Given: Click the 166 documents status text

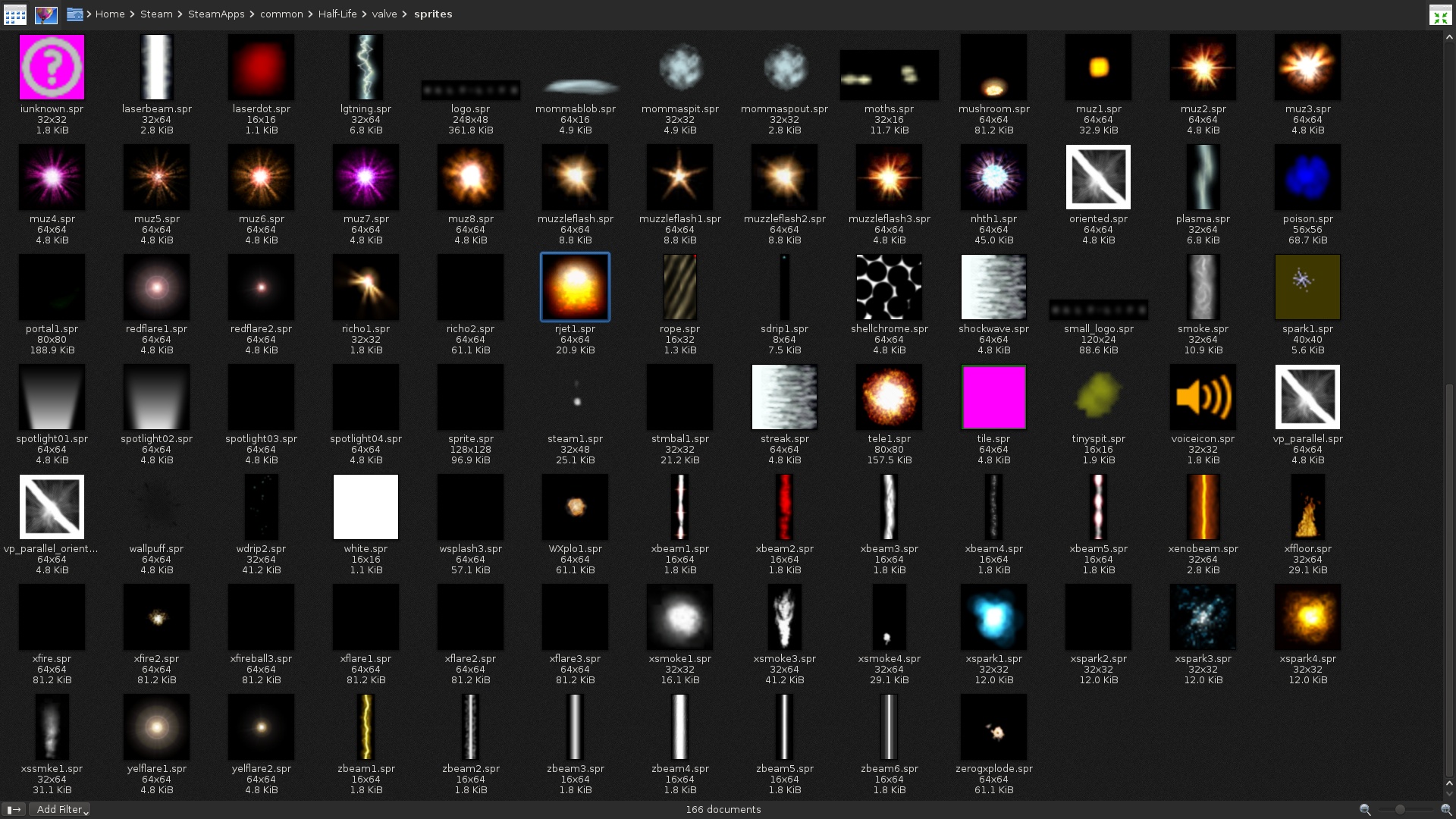Looking at the screenshot, I should [x=723, y=810].
